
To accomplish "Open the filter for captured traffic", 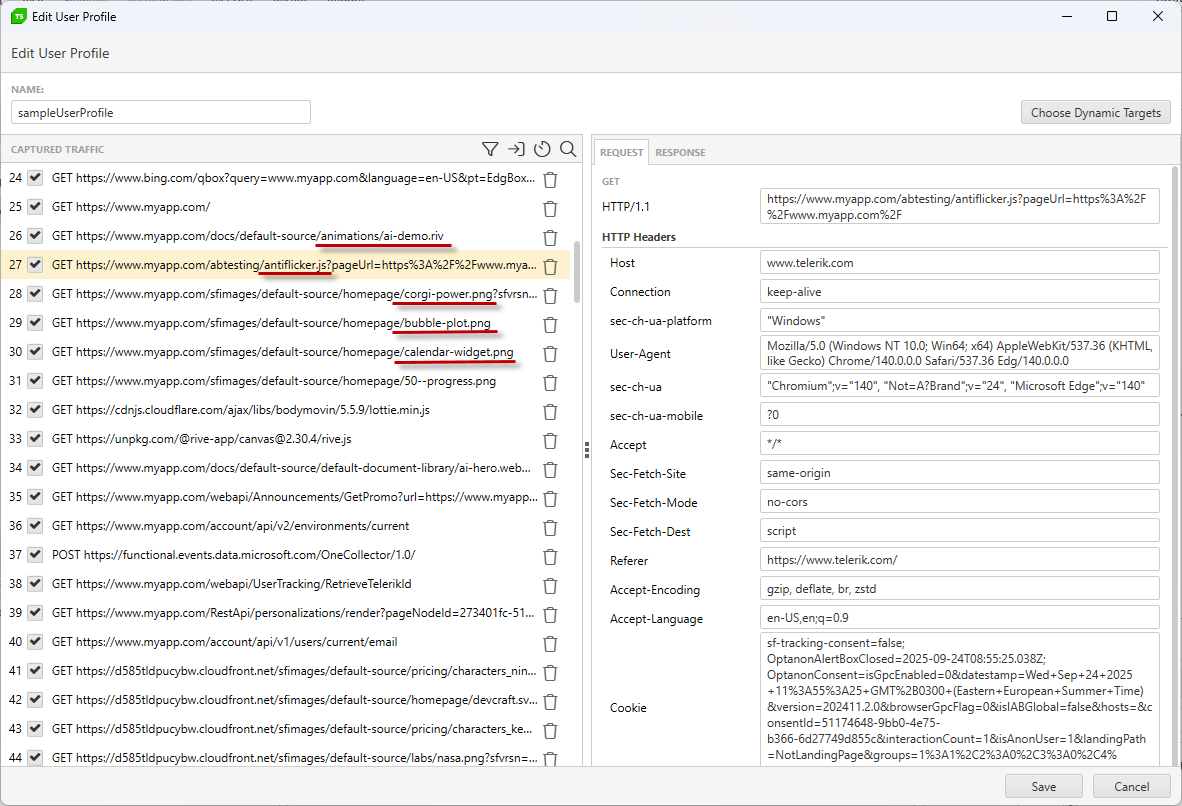I will 490,148.
